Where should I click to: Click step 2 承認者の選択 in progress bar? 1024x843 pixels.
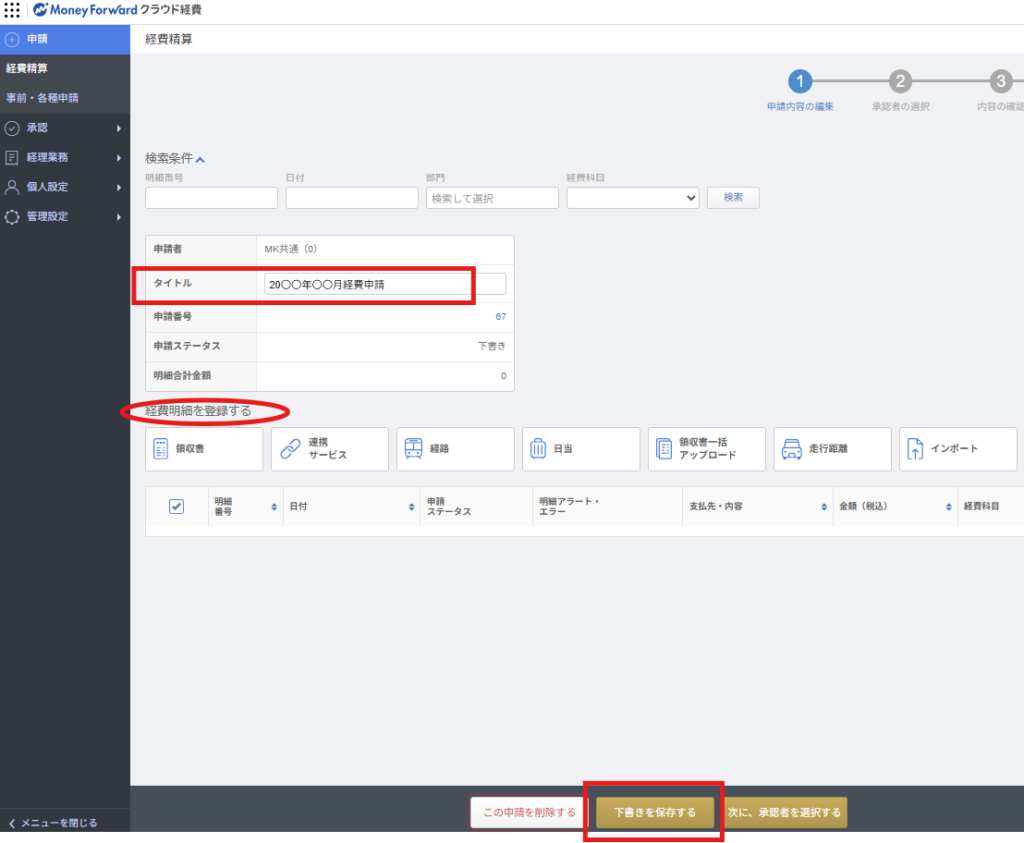[900, 82]
